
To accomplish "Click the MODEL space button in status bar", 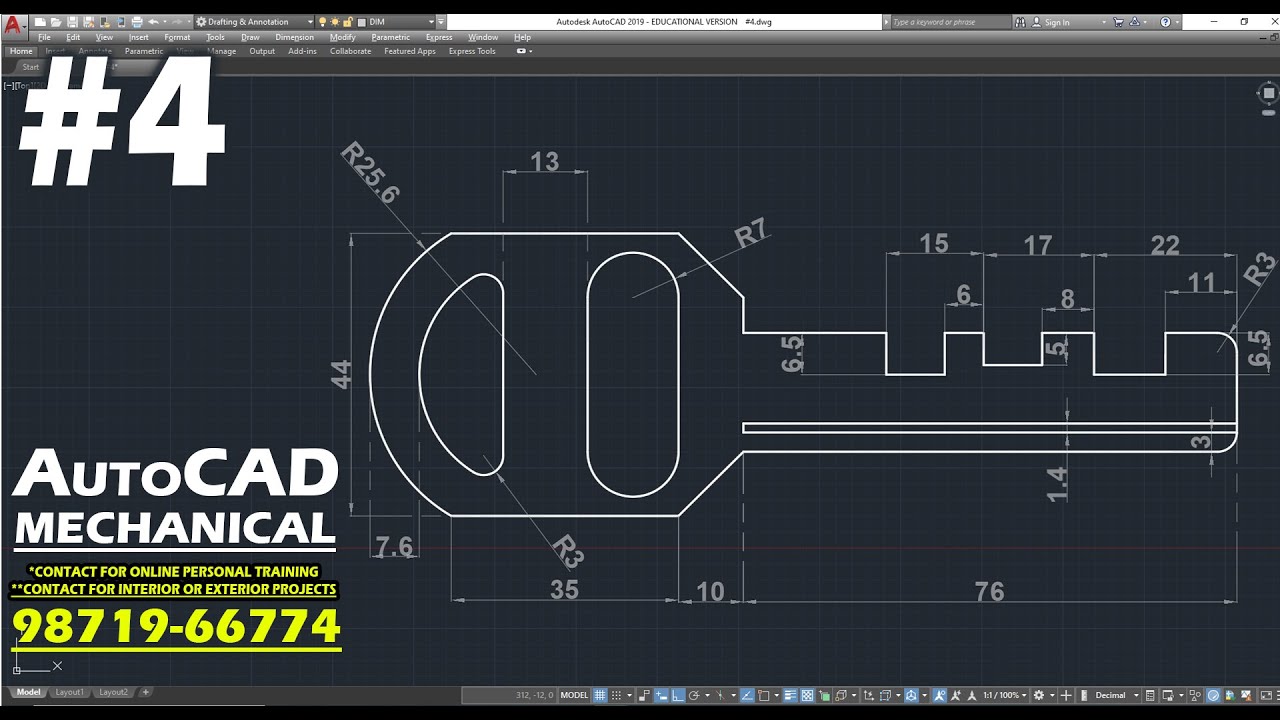I will point(575,695).
